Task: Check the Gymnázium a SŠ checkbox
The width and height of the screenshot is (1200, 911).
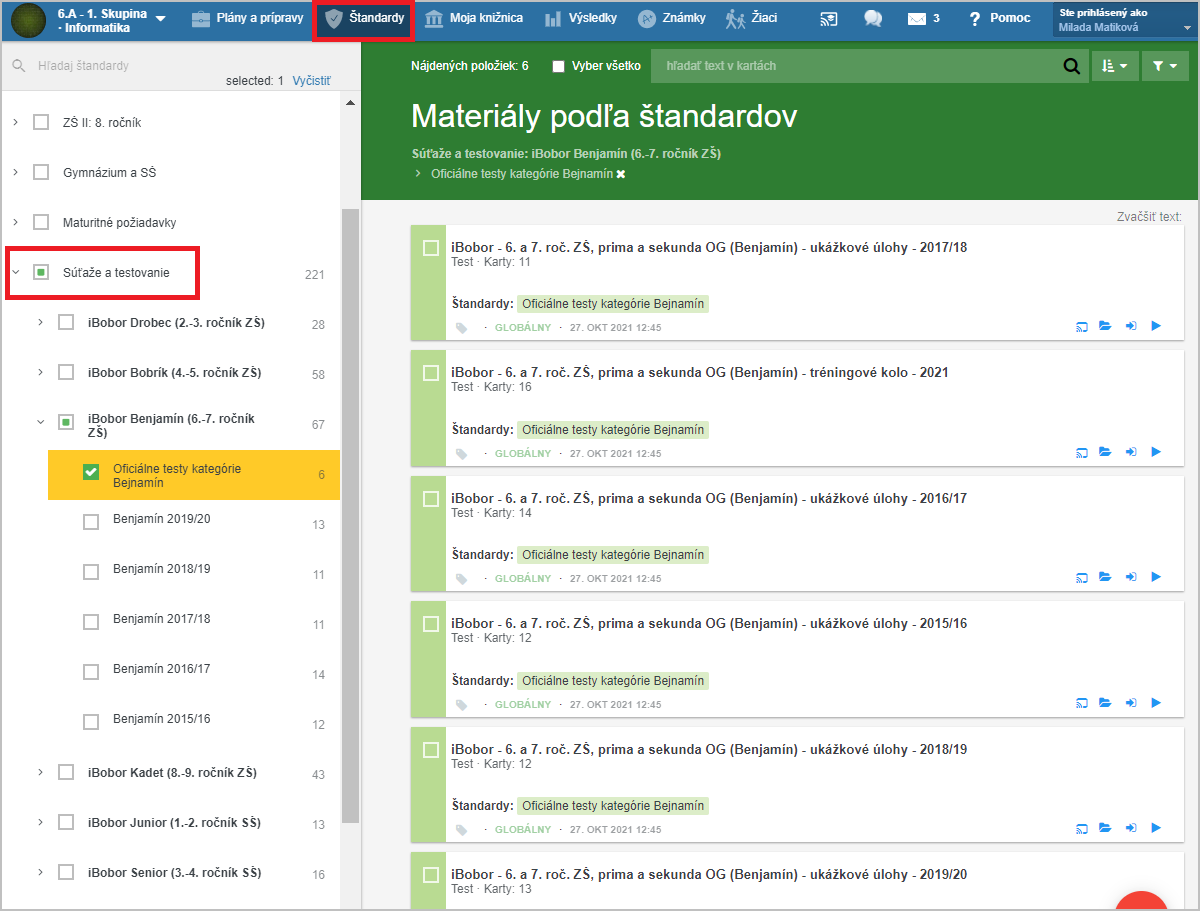Action: [41, 172]
